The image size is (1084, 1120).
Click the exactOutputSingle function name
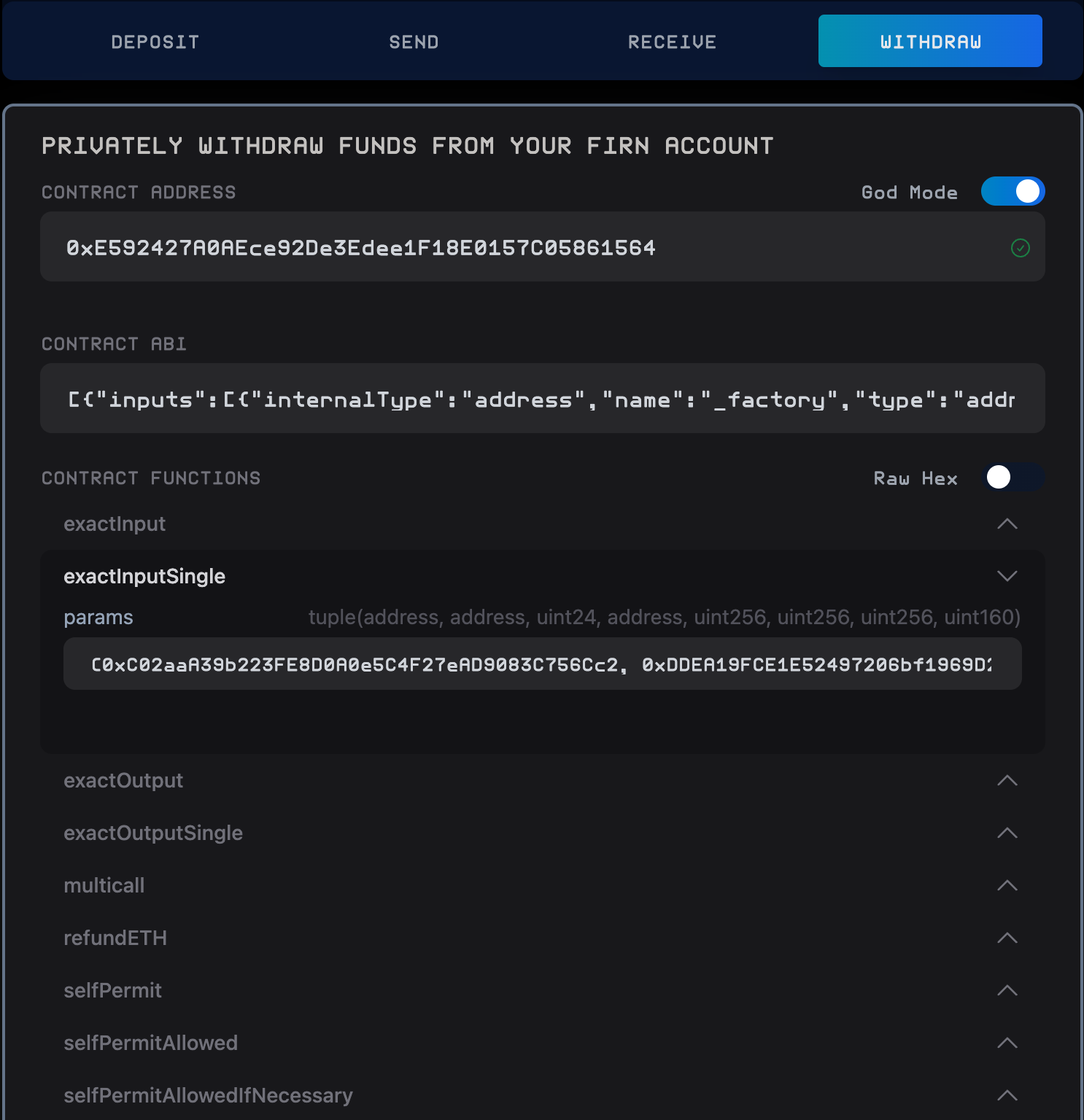tap(153, 833)
